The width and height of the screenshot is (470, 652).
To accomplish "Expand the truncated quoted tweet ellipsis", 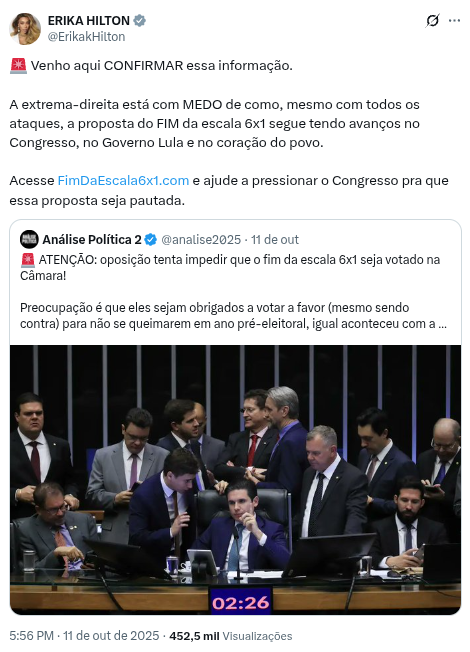I will click(442, 324).
